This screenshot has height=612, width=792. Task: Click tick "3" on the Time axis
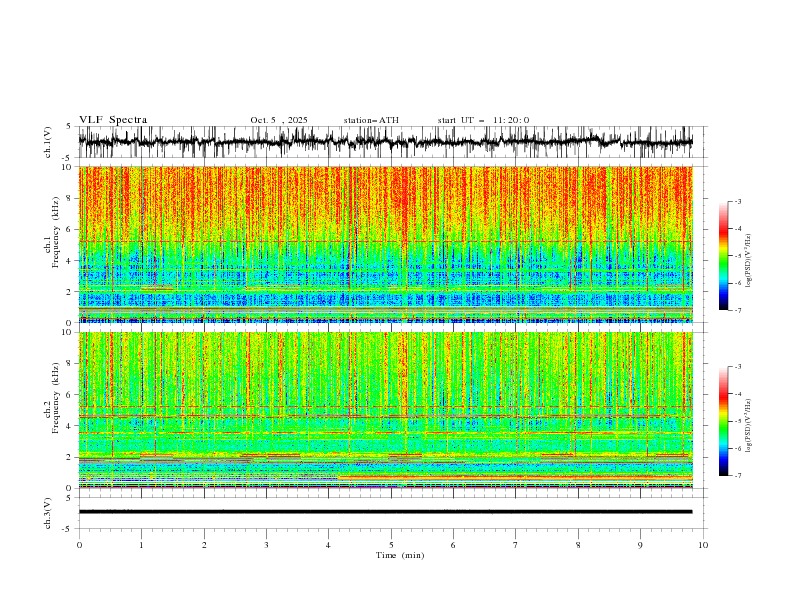266,545
